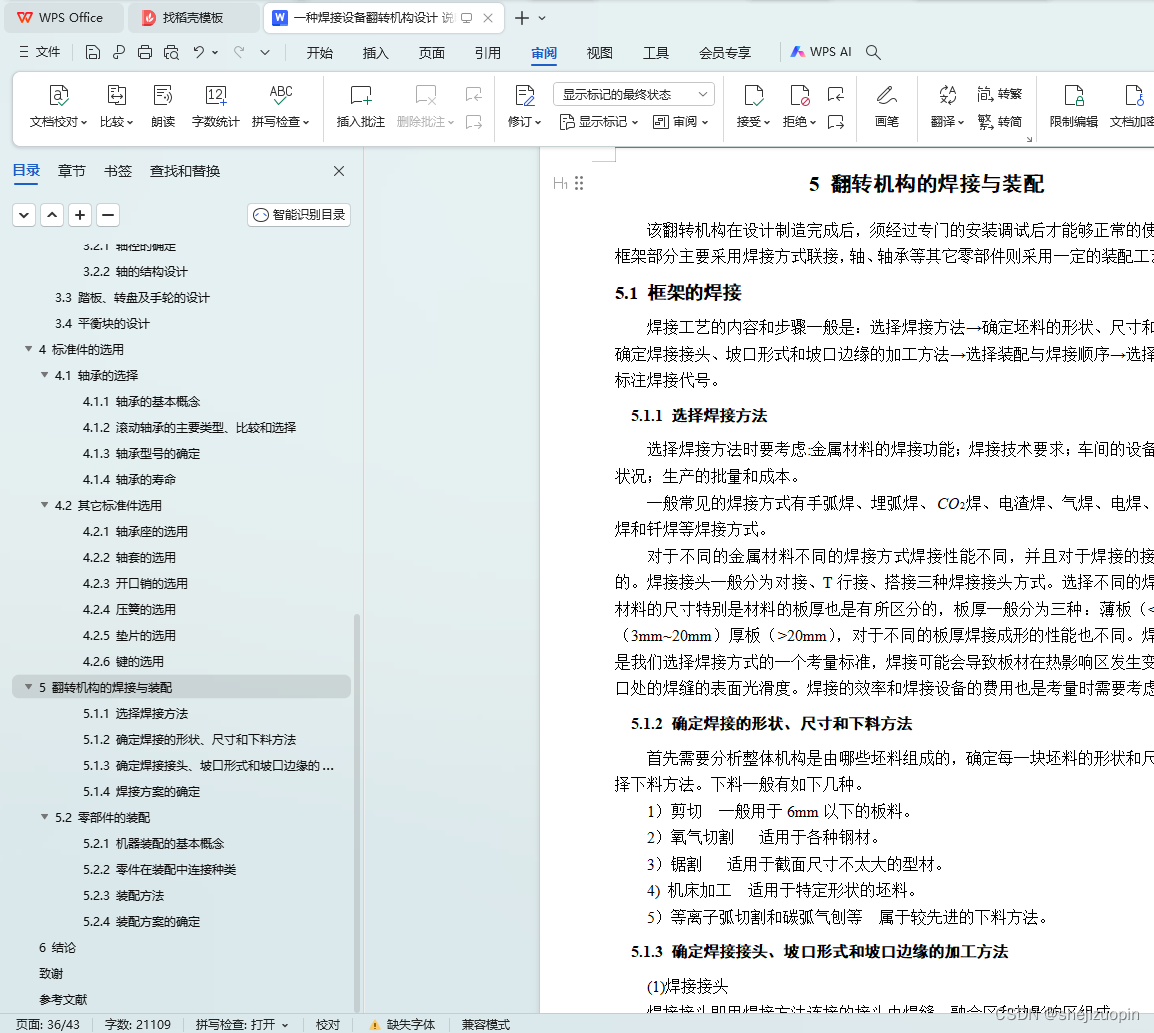This screenshot has height=1033, width=1154.
Task: Collapse the 4.1 轴承的选择 node
Action: click(x=44, y=375)
